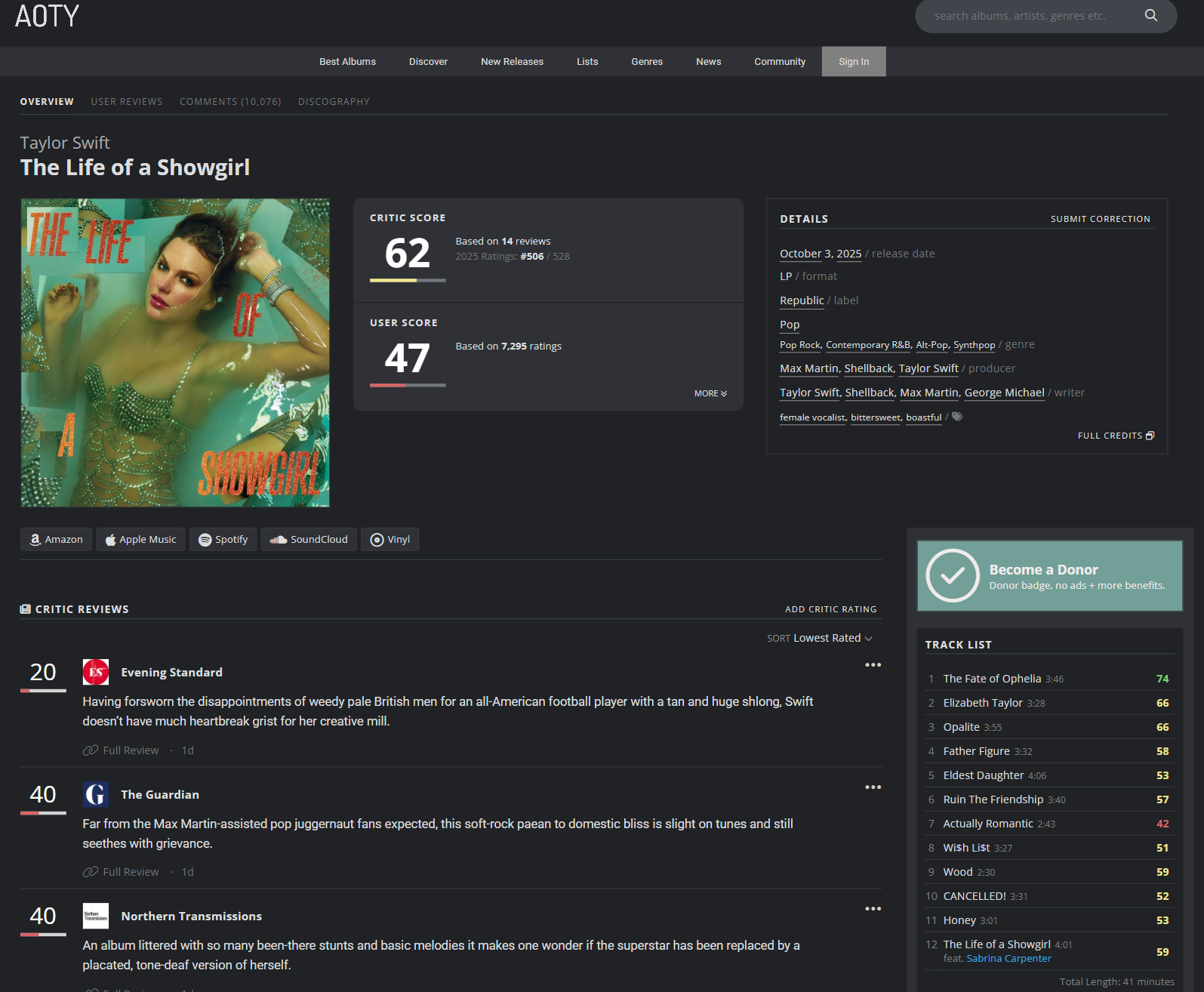Open writer George Michael's page

[x=1004, y=393]
